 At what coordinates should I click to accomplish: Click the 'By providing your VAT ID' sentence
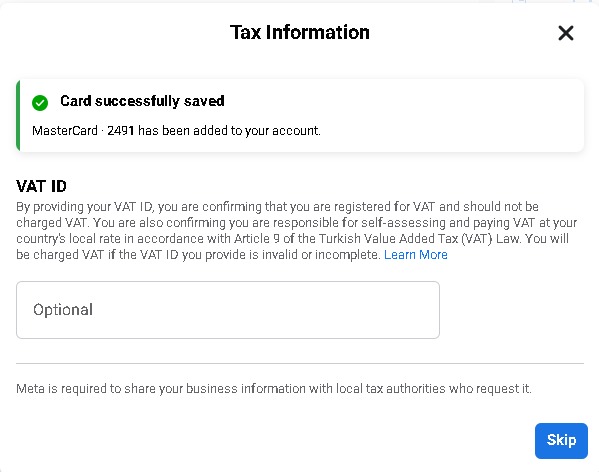coord(84,207)
